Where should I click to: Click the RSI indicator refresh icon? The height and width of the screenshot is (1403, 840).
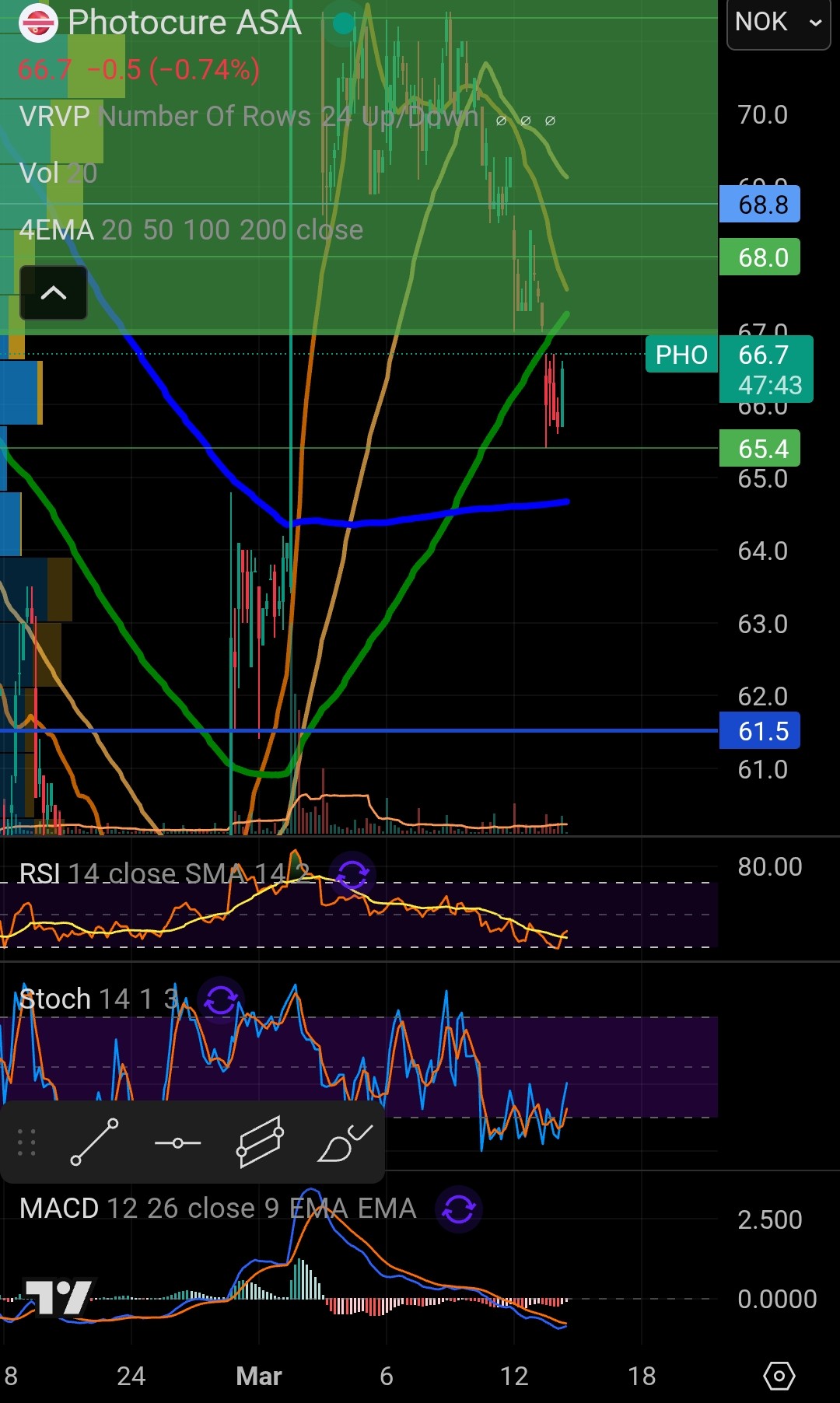[x=352, y=874]
